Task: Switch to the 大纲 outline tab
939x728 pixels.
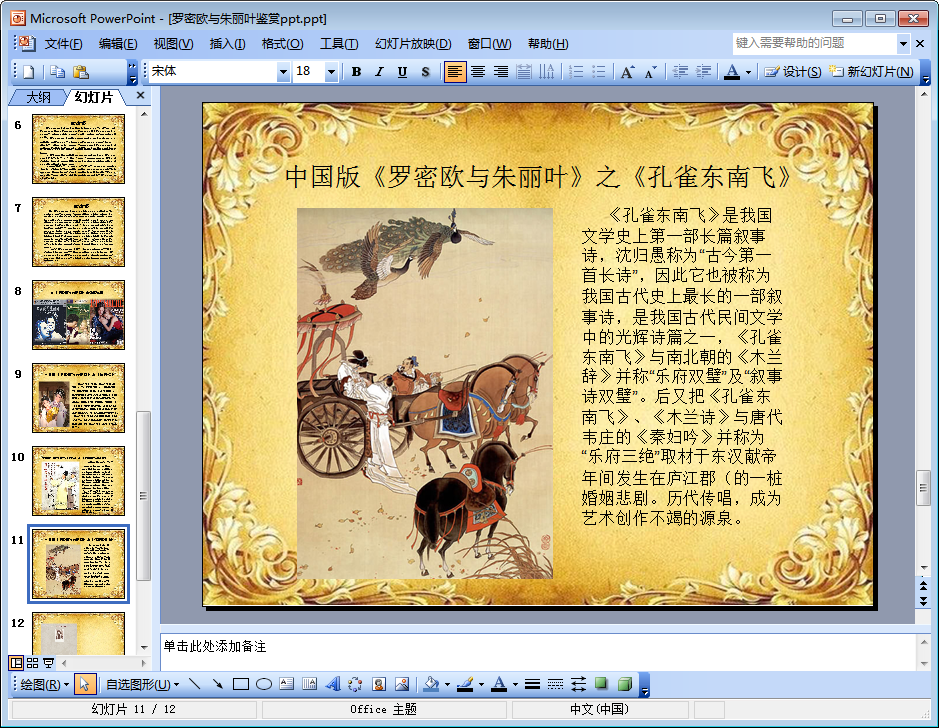Action: [39, 97]
